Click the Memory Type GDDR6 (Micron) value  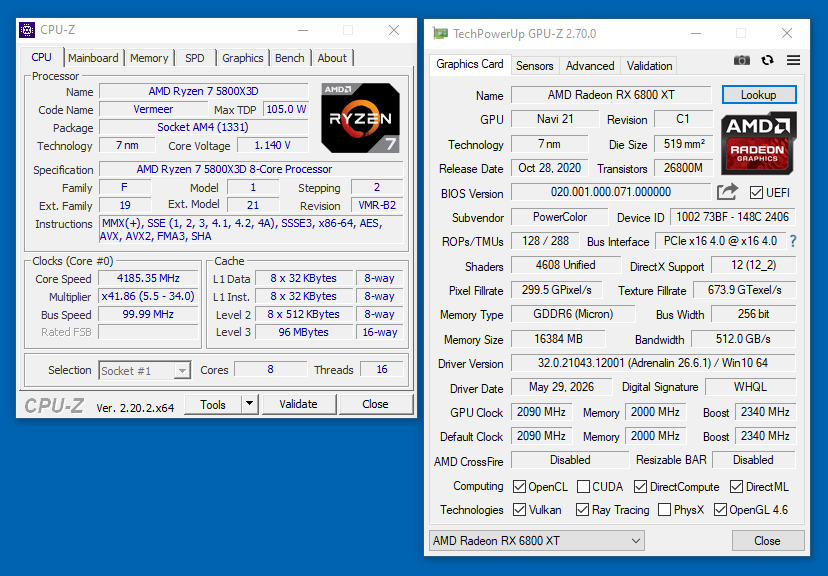(x=573, y=314)
